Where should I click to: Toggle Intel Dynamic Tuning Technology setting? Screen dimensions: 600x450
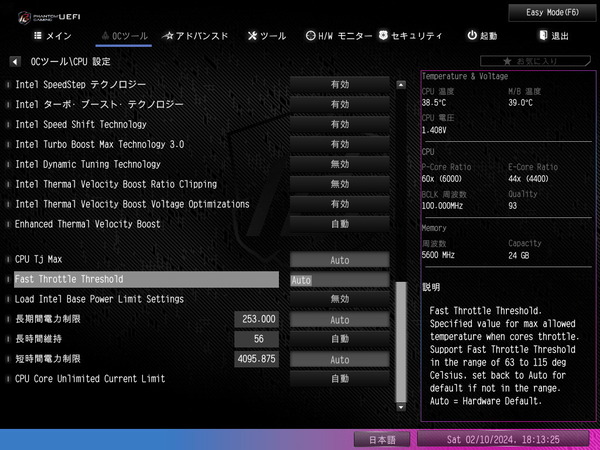click(x=339, y=164)
